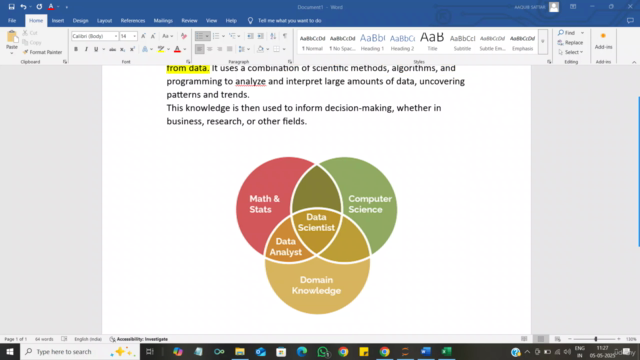The height and width of the screenshot is (360, 640).
Task: Undo the last action
Action: point(23,7)
